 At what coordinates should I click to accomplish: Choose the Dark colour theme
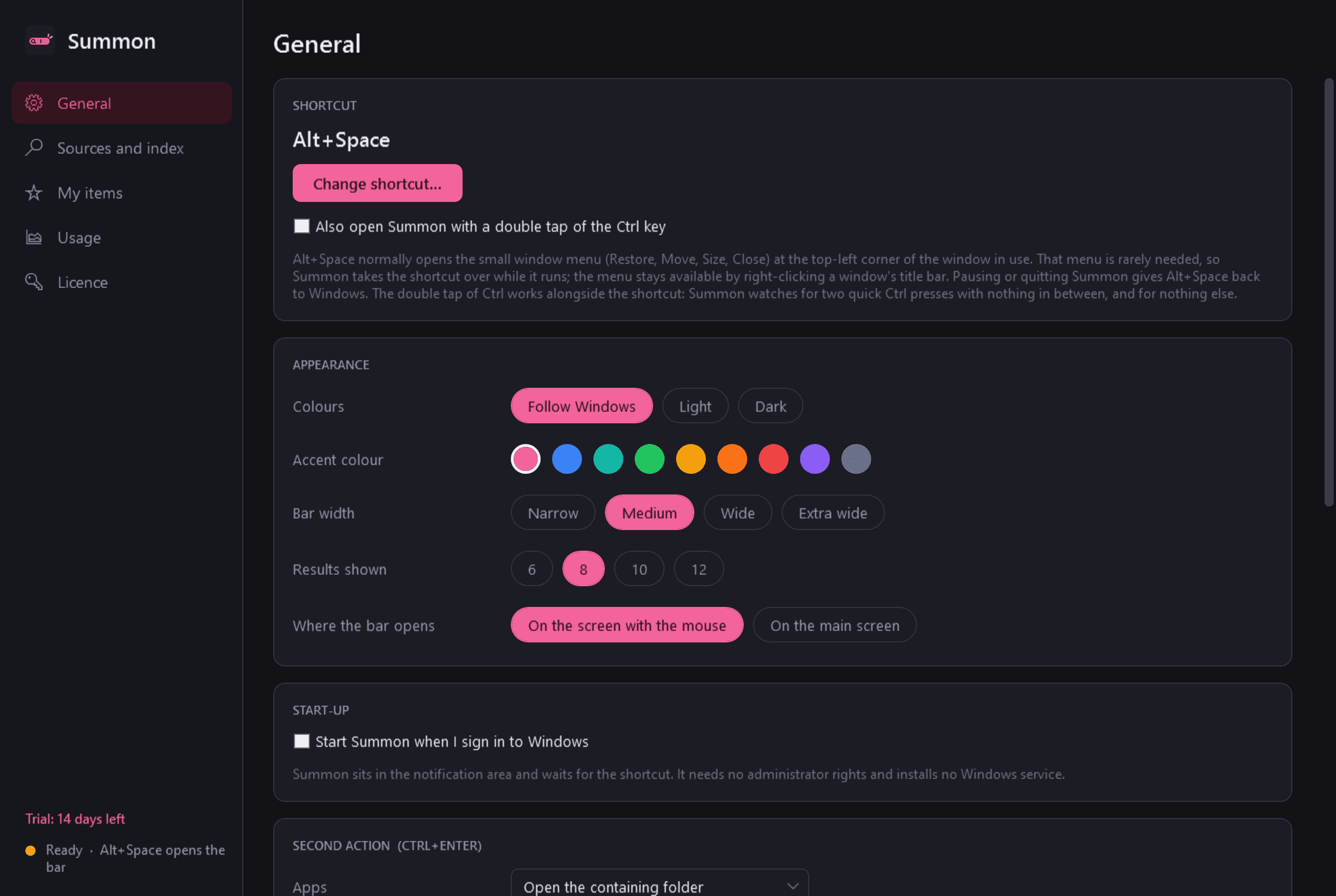(x=770, y=406)
